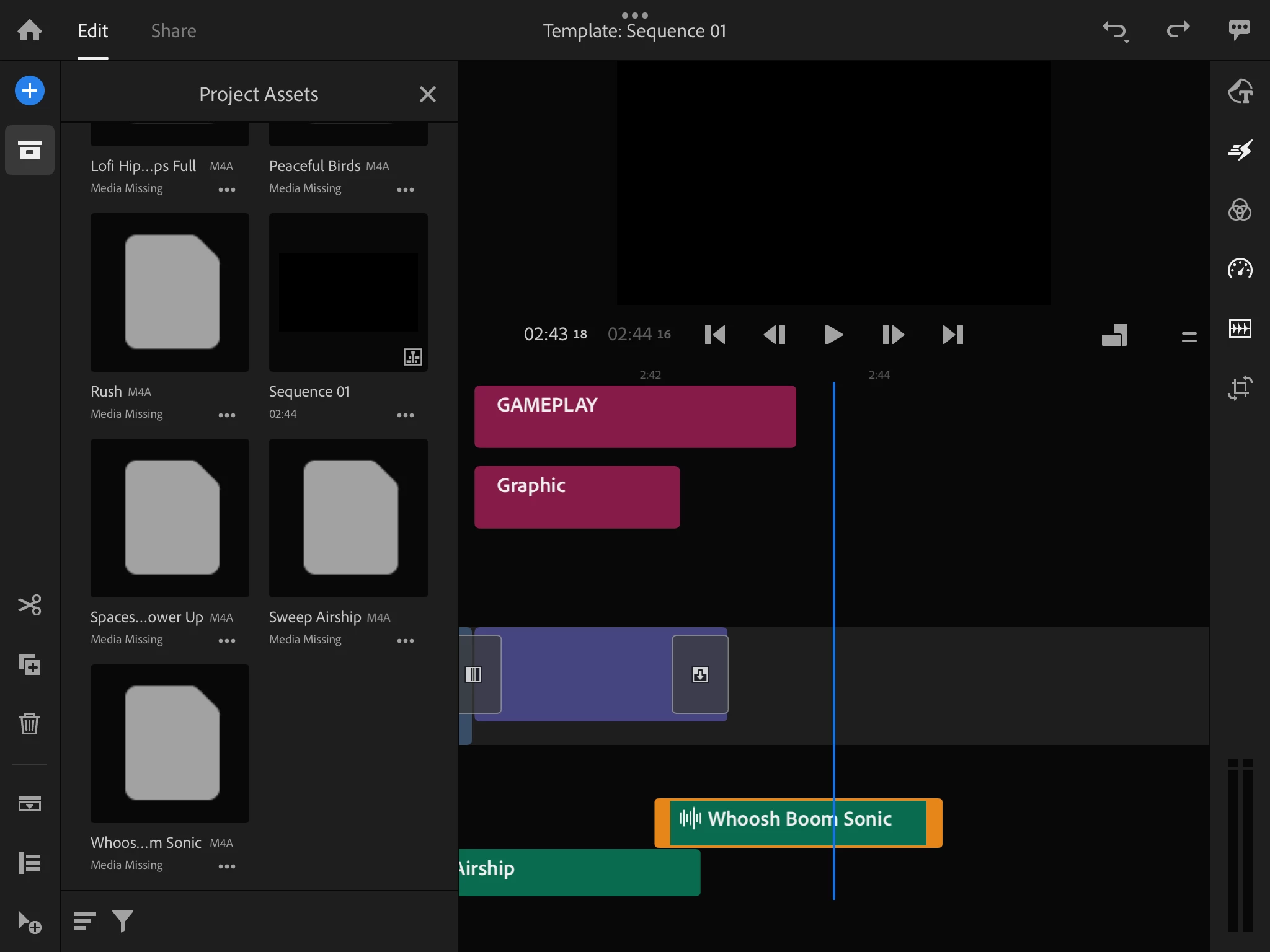The width and height of the screenshot is (1270, 952).
Task: Open the Audio panel icon
Action: 1240,328
